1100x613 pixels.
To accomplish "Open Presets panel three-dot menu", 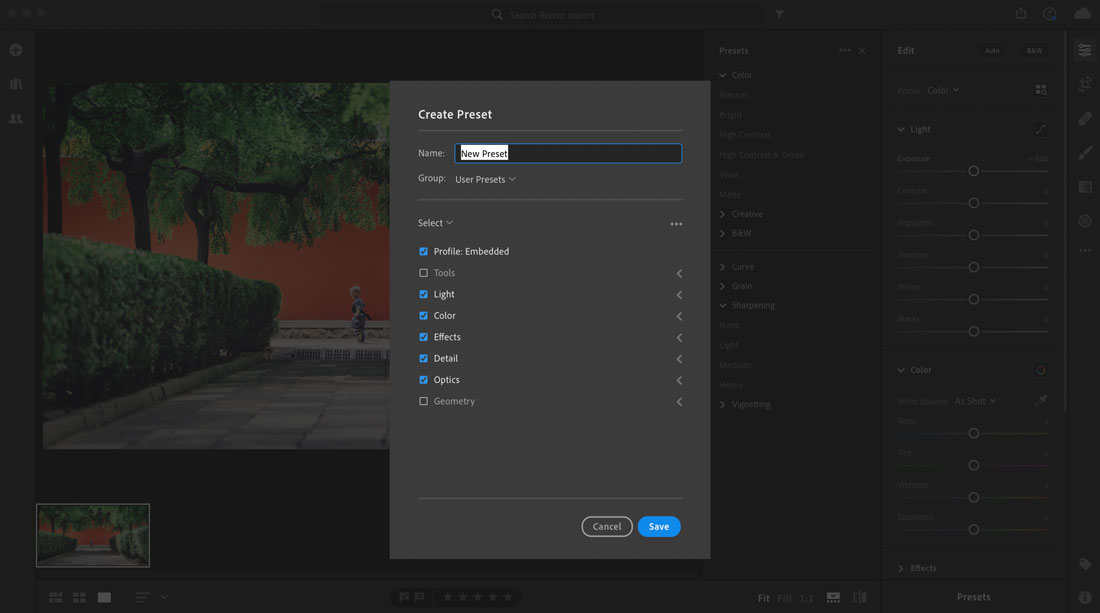I will click(845, 50).
